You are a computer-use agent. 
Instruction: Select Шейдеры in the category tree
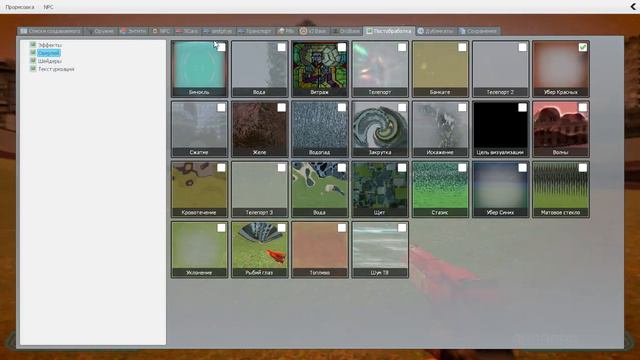[50, 61]
